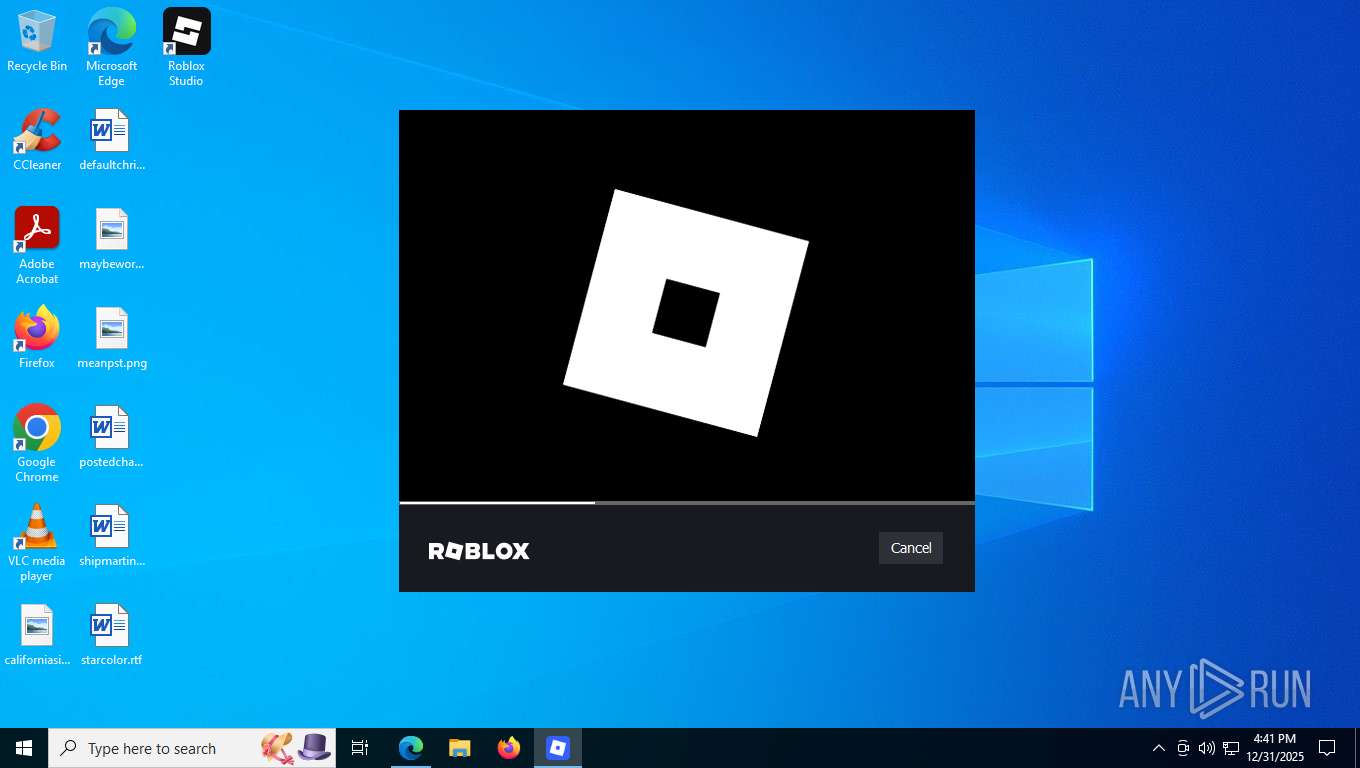The height and width of the screenshot is (768, 1360).
Task: Launch Firefox from the taskbar
Action: [x=509, y=748]
